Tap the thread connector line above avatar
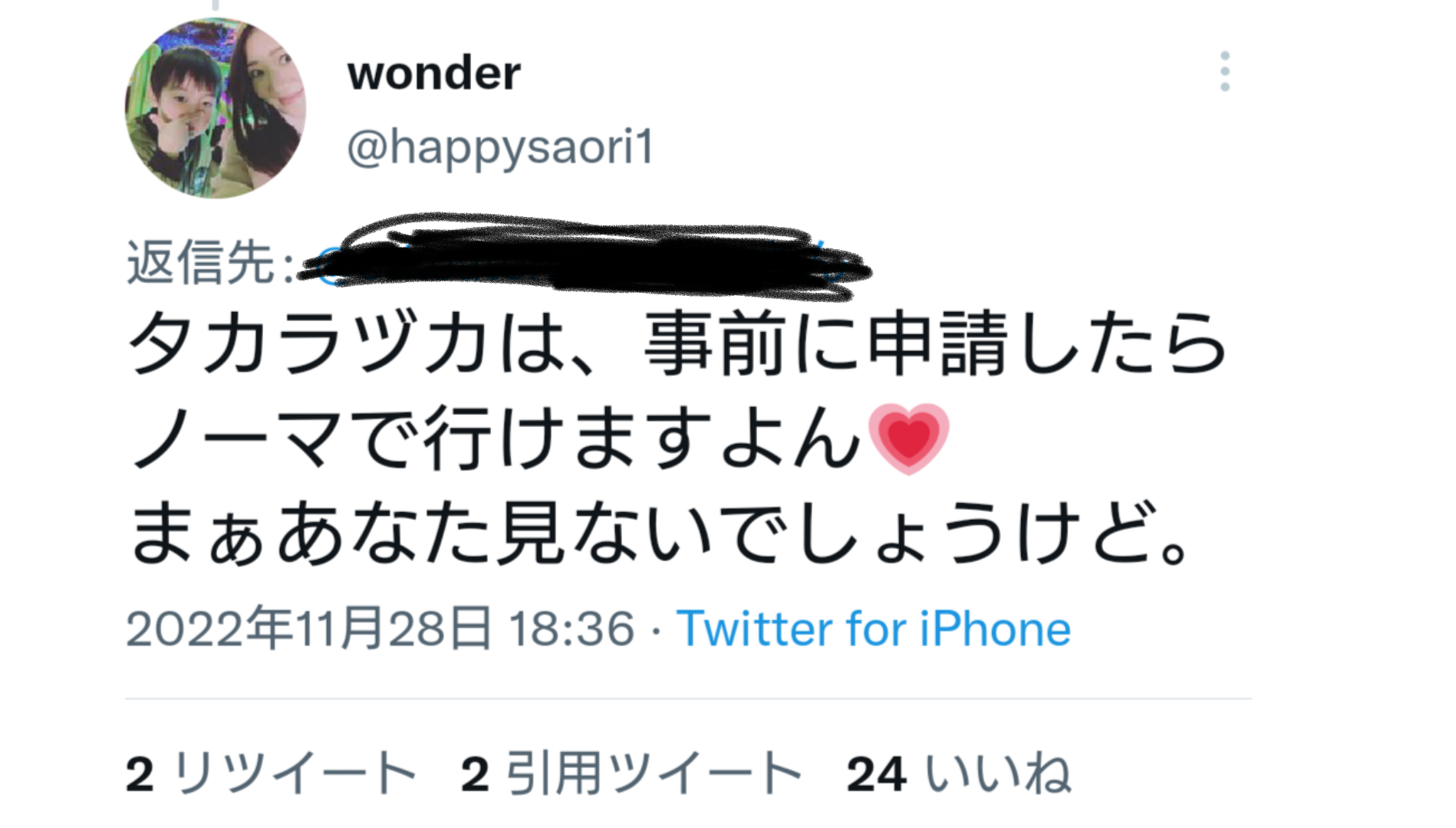Viewport: 1456px width, 828px height. [216, 5]
